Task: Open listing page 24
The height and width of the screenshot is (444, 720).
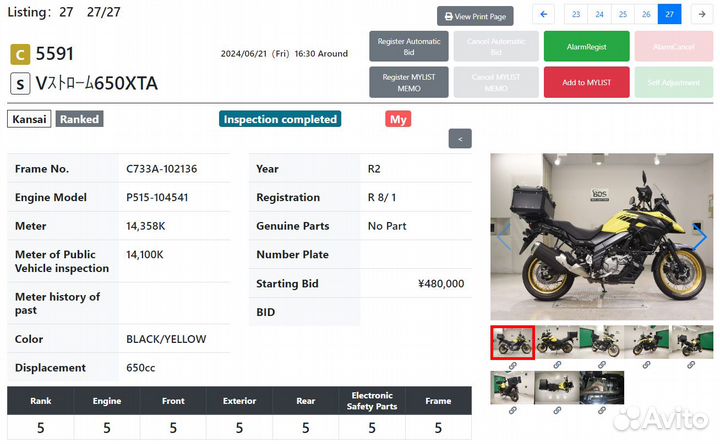Action: pyautogui.click(x=599, y=14)
